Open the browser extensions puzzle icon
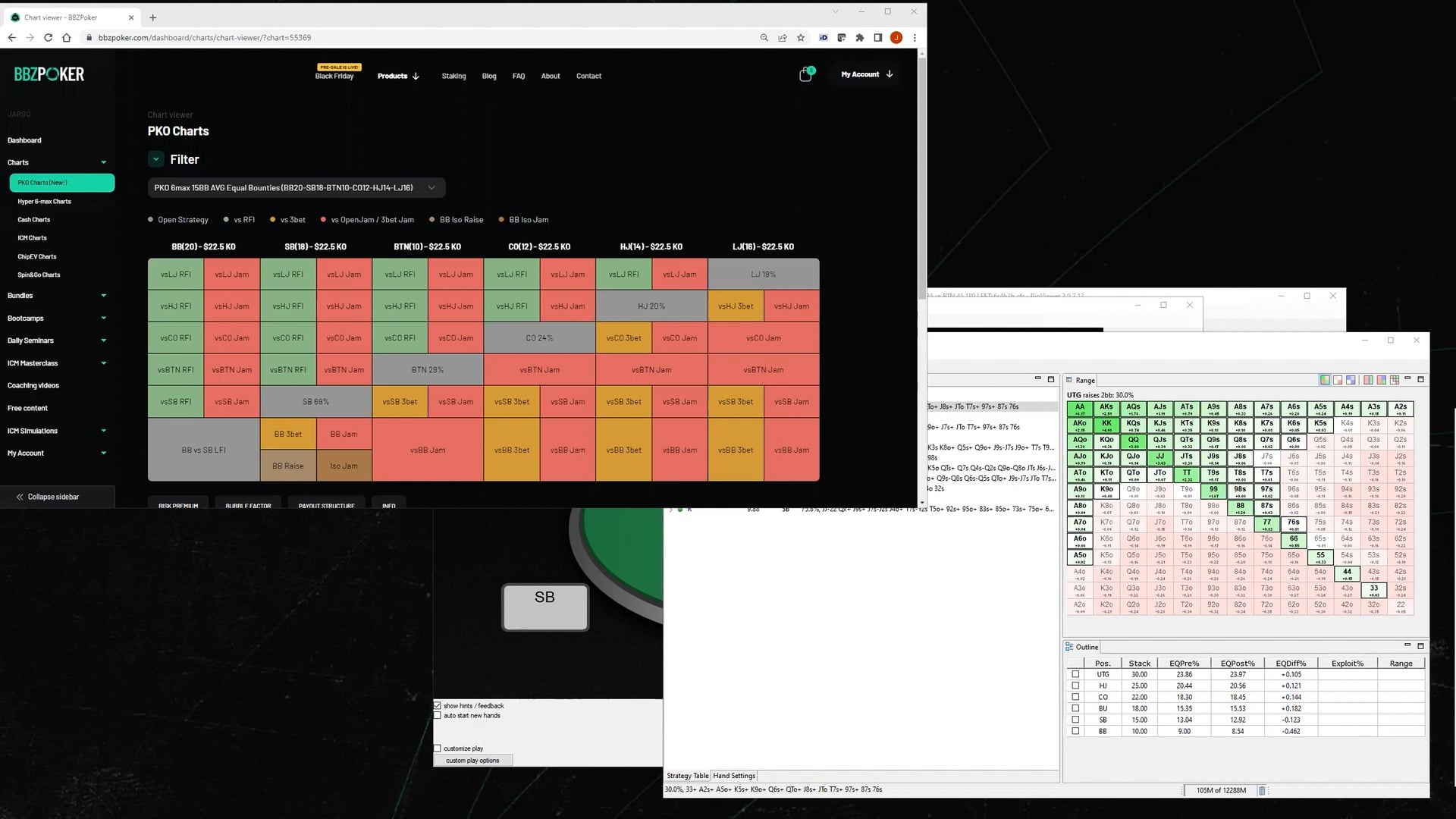The height and width of the screenshot is (819, 1456). coord(860,37)
